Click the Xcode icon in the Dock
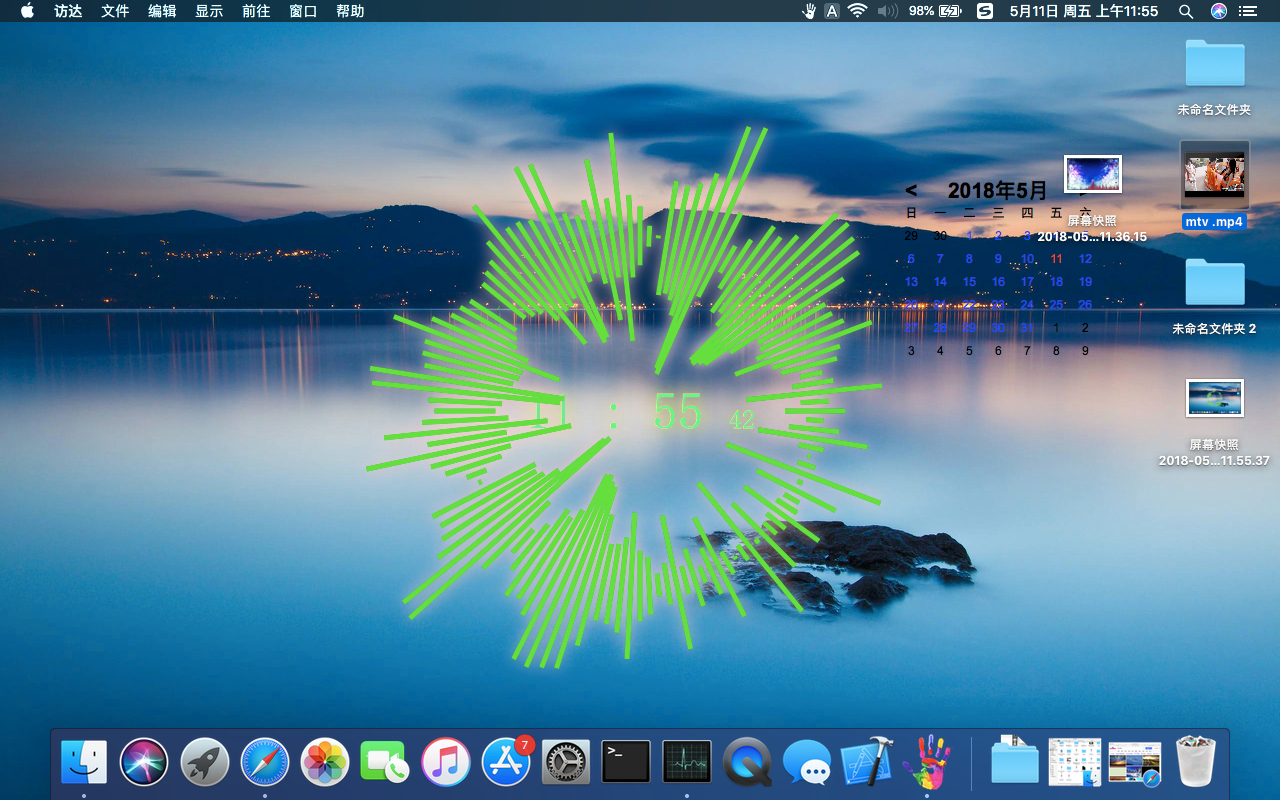 [866, 763]
